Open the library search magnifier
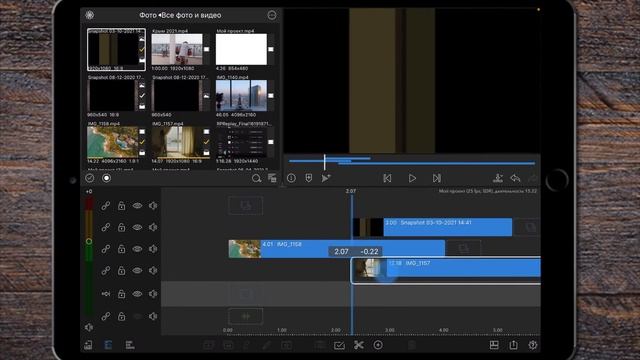640x360 pixels. tap(256, 178)
